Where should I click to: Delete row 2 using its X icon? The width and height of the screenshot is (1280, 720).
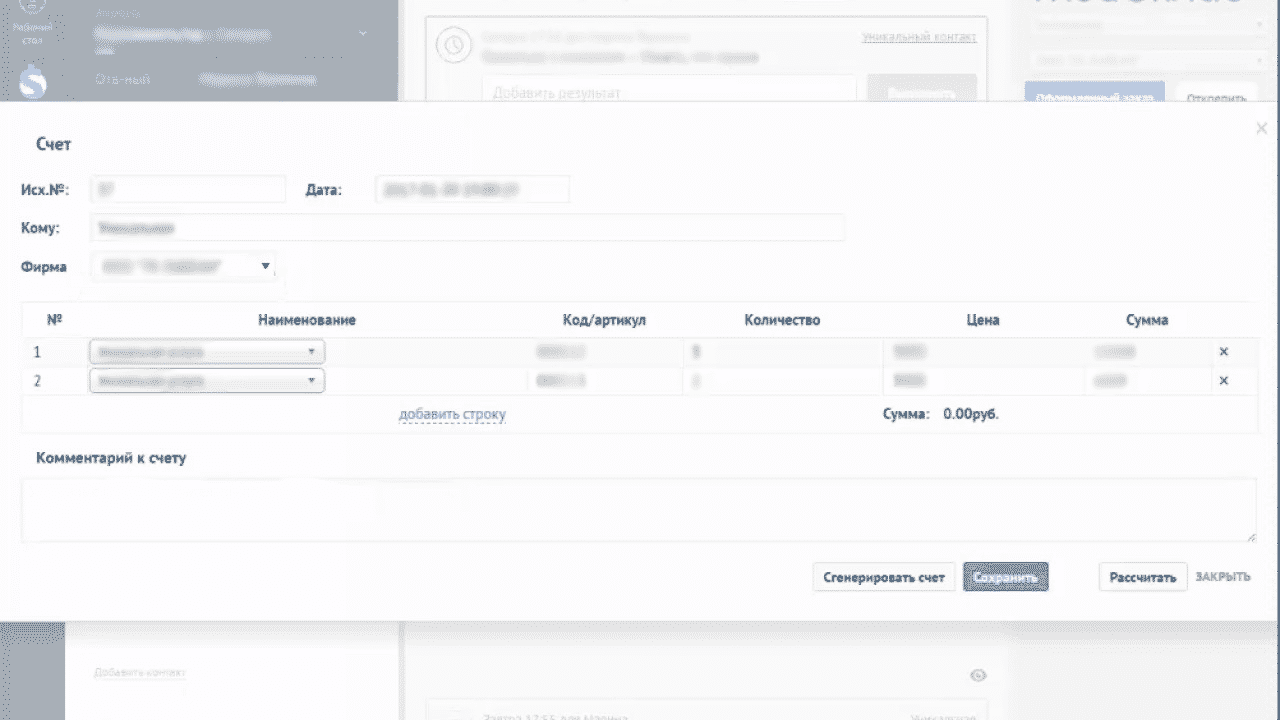tap(1223, 381)
